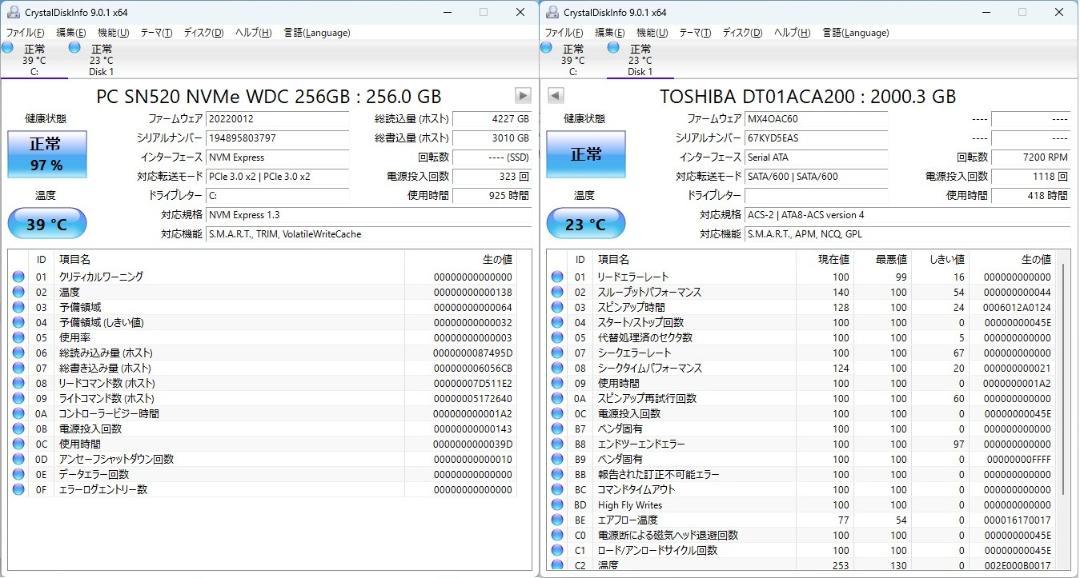
Task: Open テーマ(T) menu in TOSHIBA window
Action: pos(695,32)
